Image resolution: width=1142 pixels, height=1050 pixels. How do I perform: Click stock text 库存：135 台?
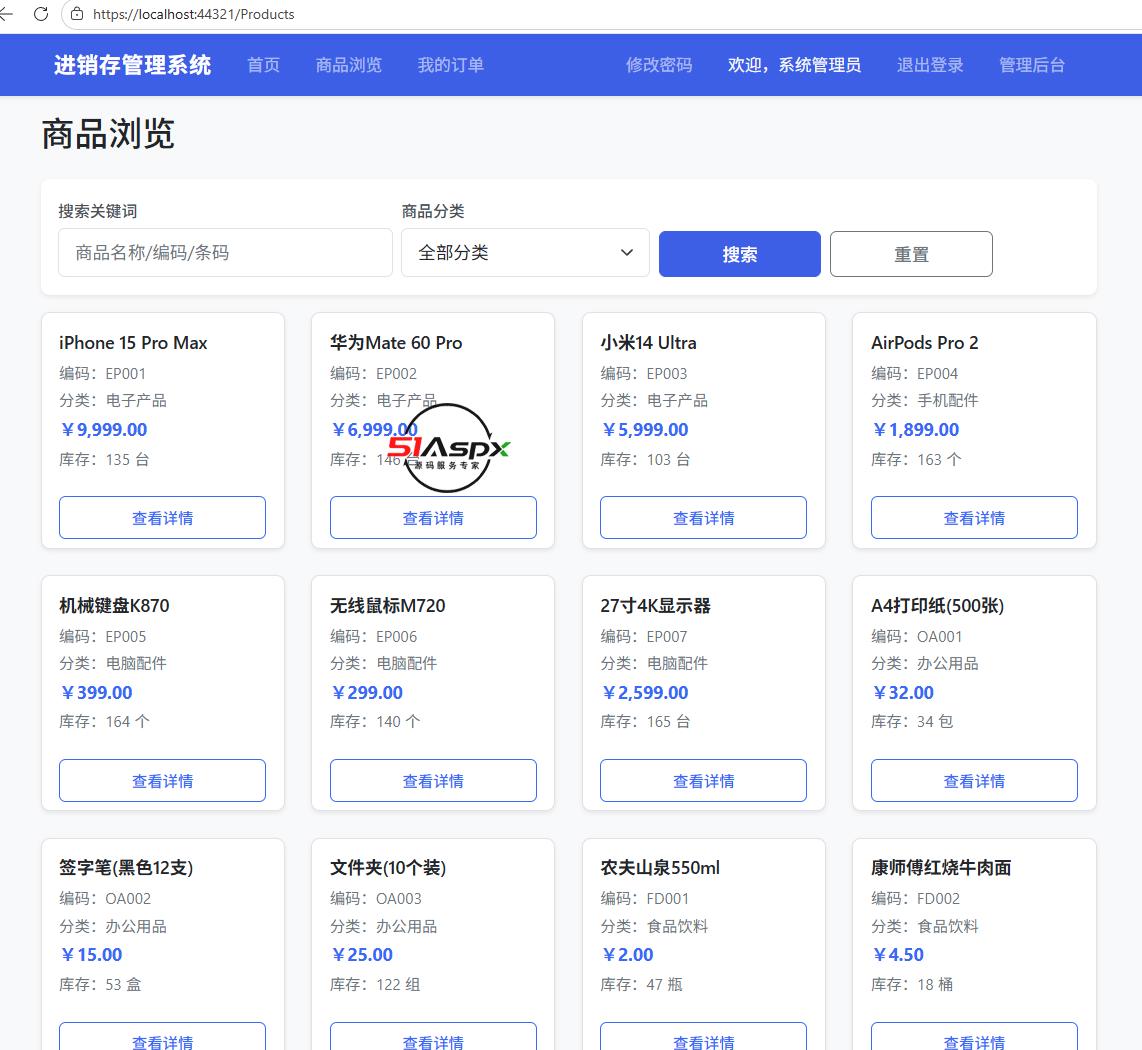point(104,459)
